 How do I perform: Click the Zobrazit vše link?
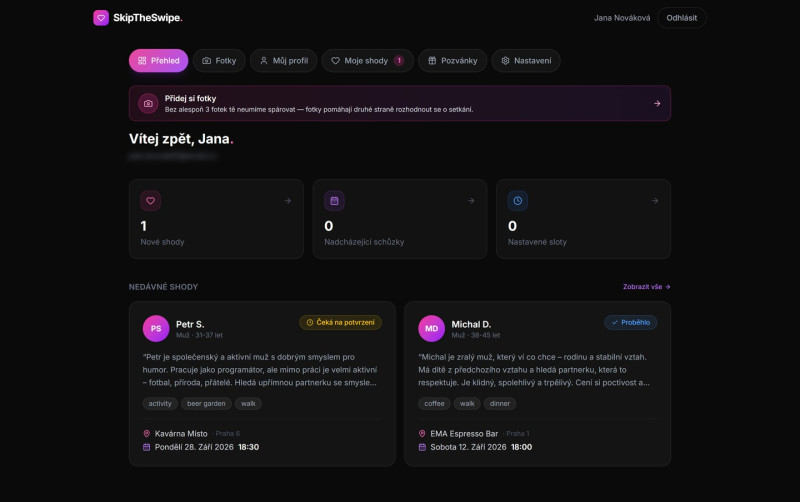coord(646,287)
